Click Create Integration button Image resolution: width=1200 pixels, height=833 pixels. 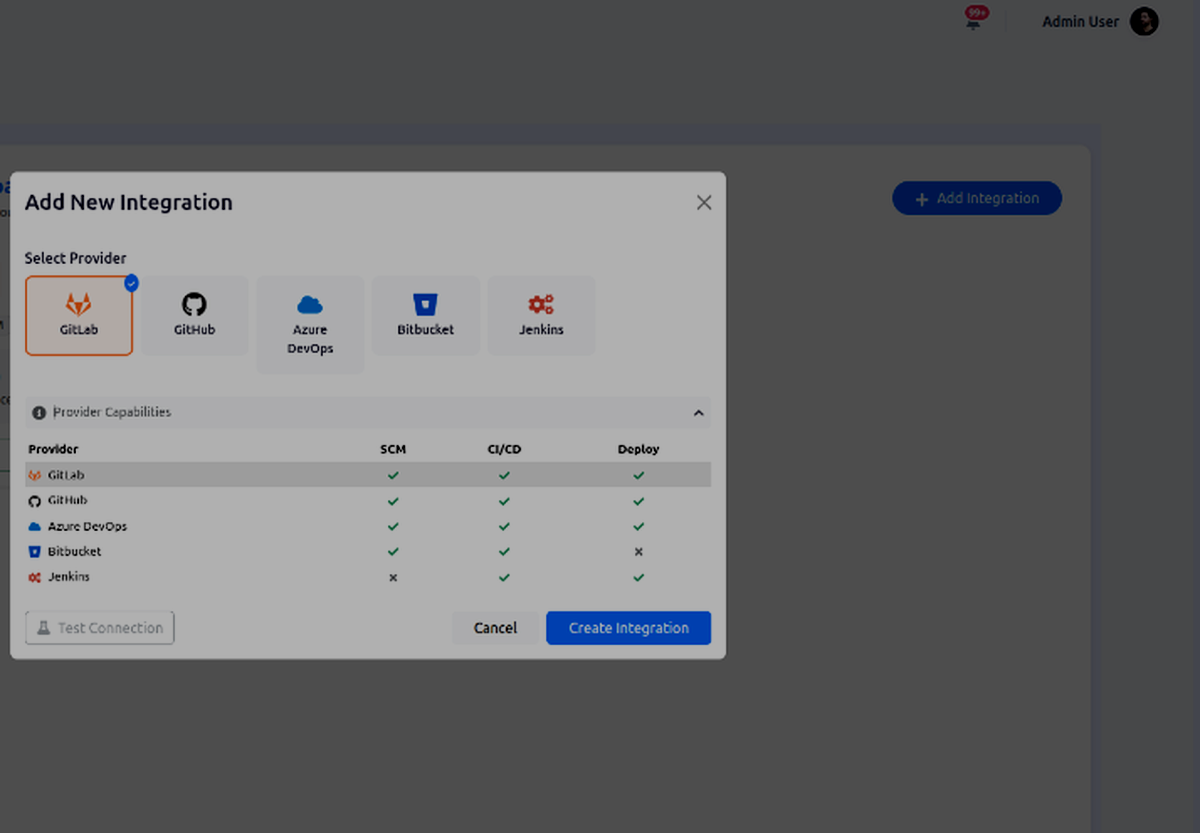[x=629, y=628]
